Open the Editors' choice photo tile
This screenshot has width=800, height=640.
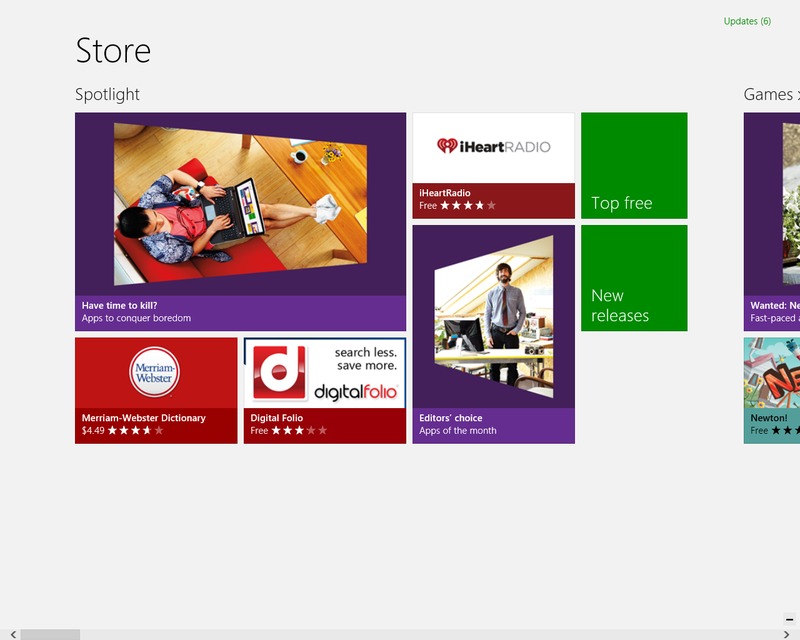(x=493, y=316)
